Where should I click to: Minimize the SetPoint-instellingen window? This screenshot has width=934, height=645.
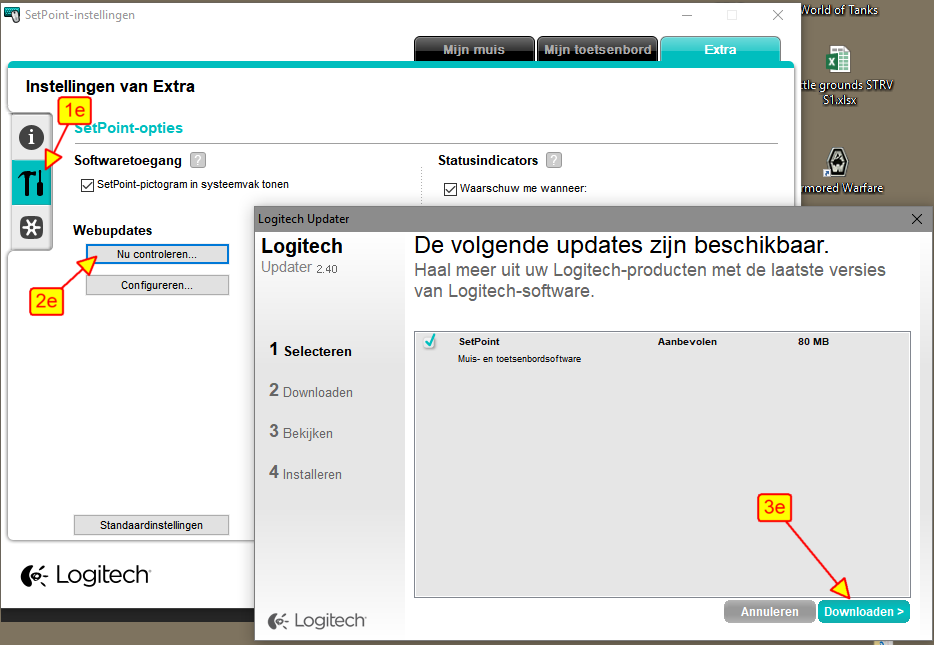coord(687,15)
